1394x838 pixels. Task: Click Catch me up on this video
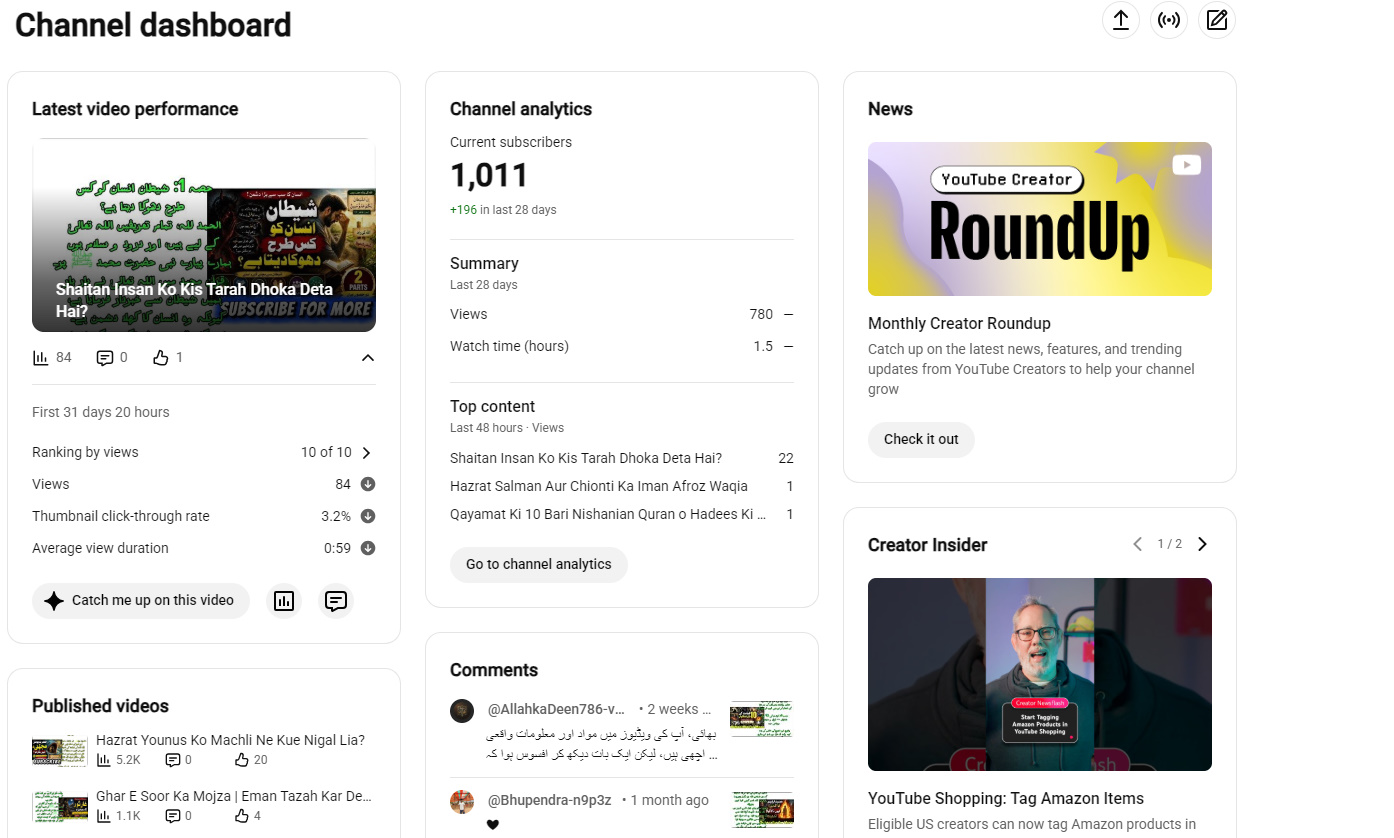click(141, 601)
